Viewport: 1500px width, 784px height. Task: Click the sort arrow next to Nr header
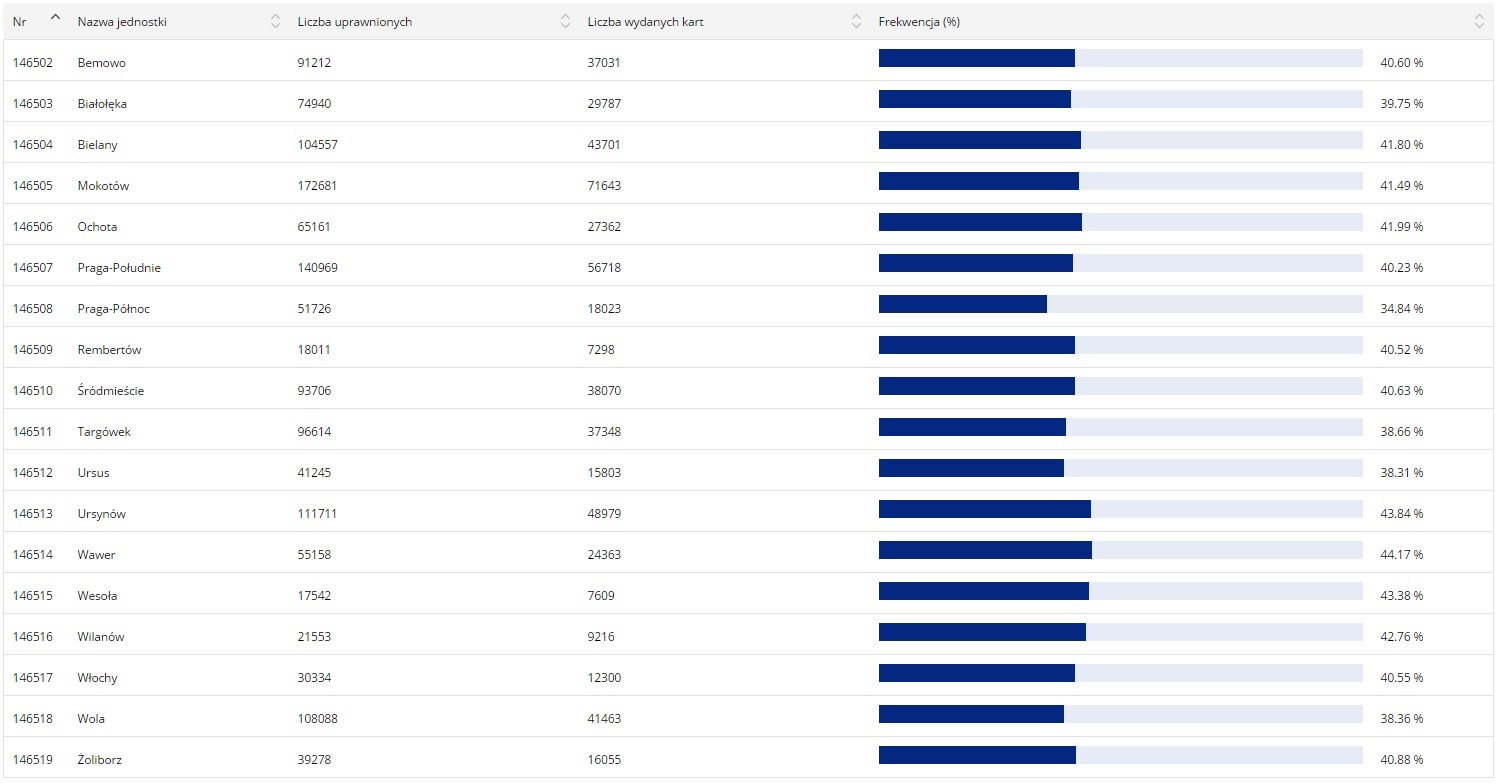tap(55, 18)
